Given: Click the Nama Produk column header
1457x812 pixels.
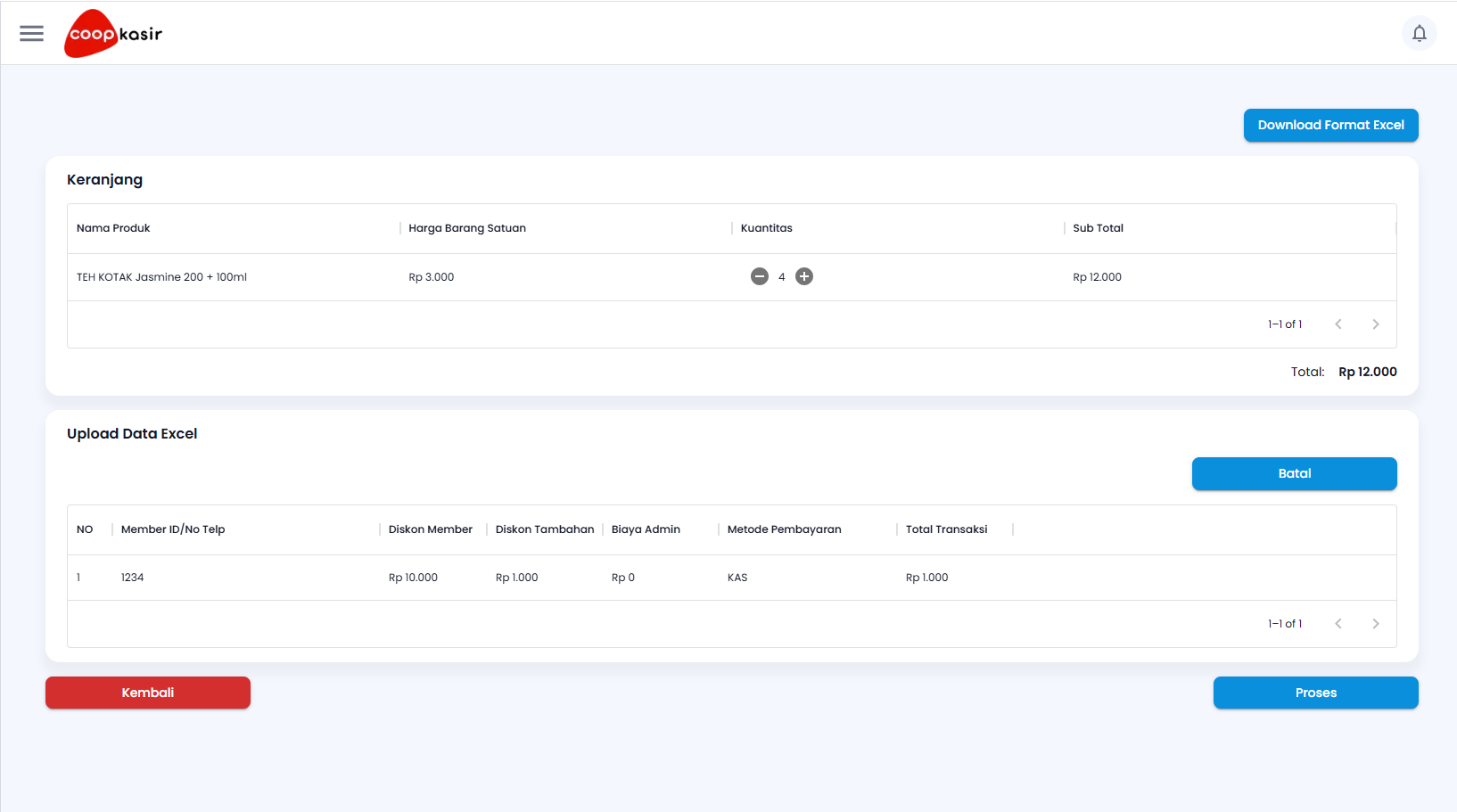Looking at the screenshot, I should pos(113,227).
